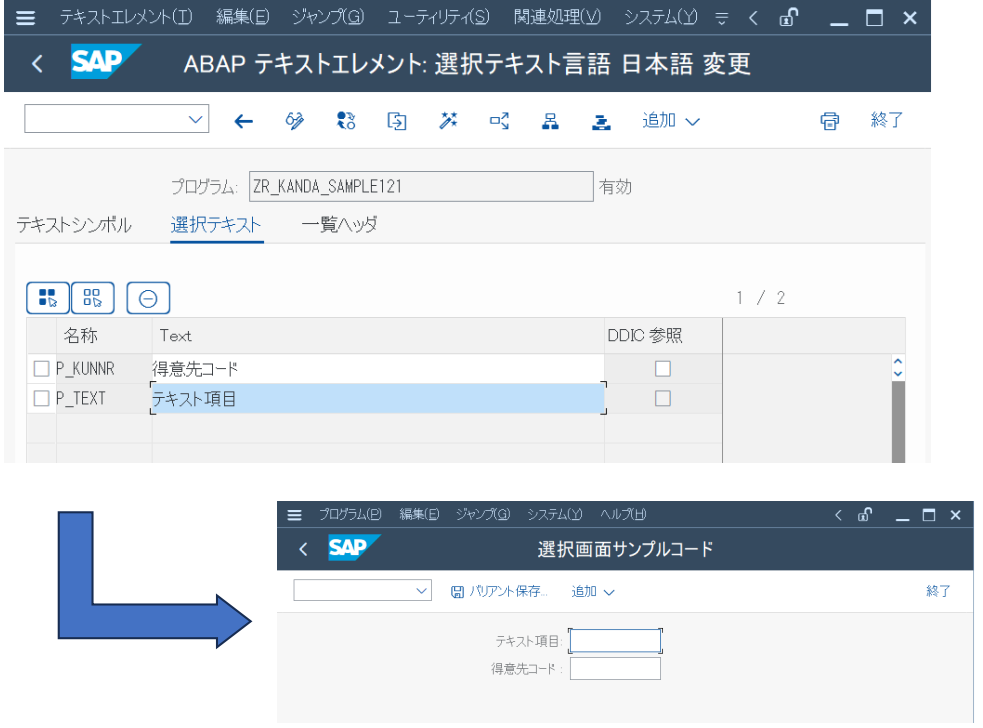Open the テキストエレメント(T) menu
Screen dimensions: 983x728
(126, 17)
